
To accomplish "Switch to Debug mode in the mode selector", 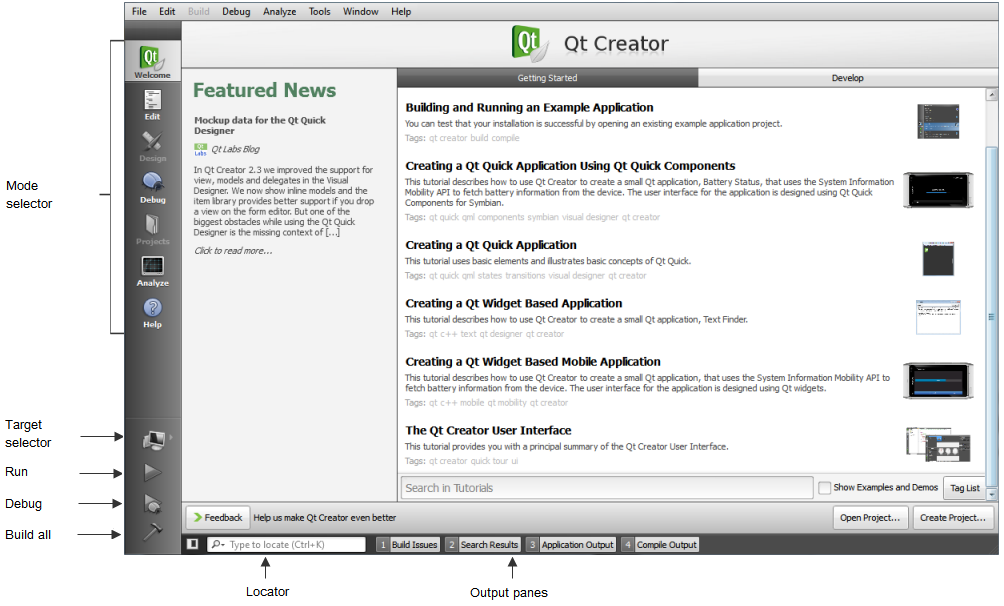I will point(152,188).
